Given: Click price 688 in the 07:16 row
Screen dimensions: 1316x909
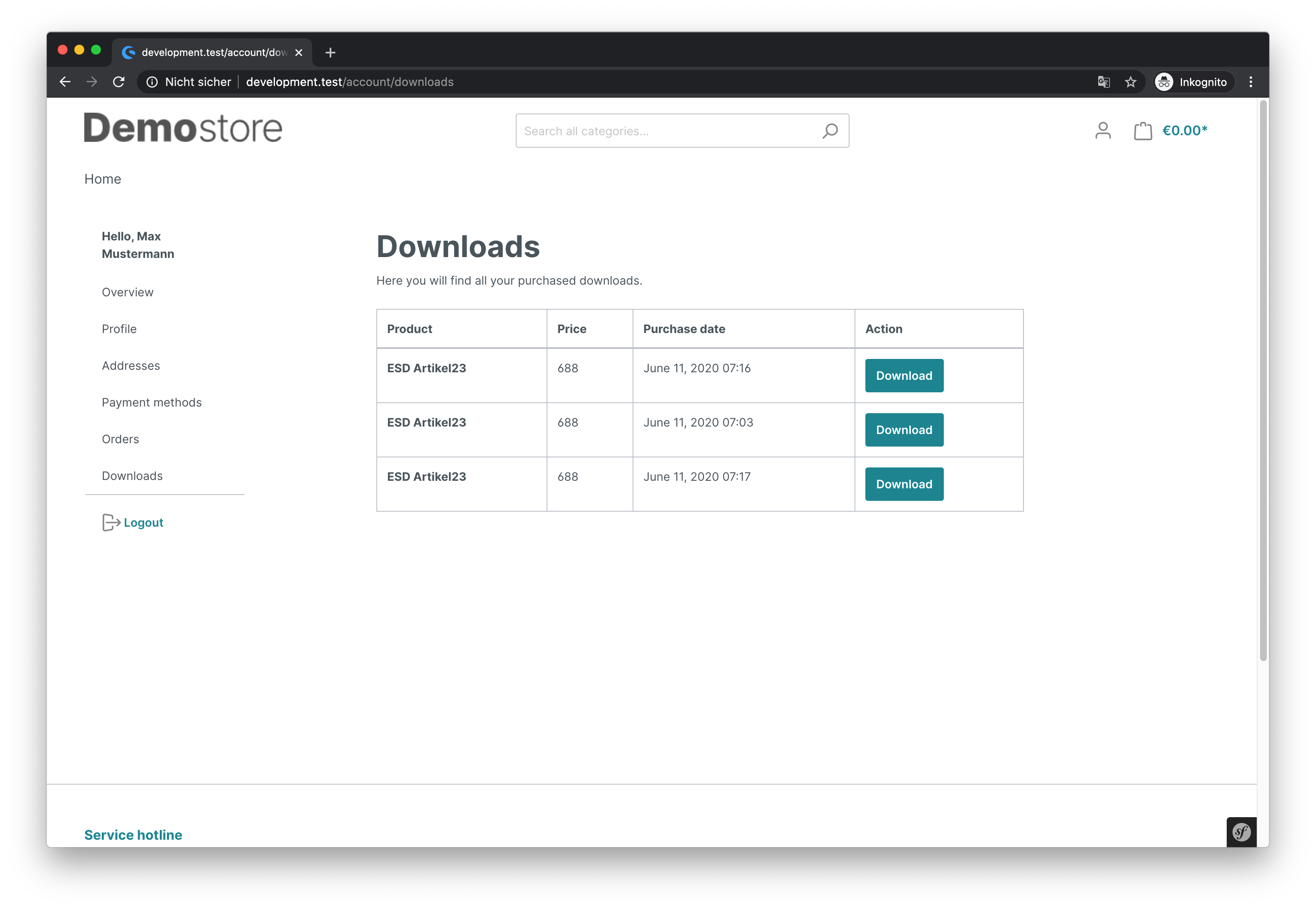Looking at the screenshot, I should tap(568, 368).
